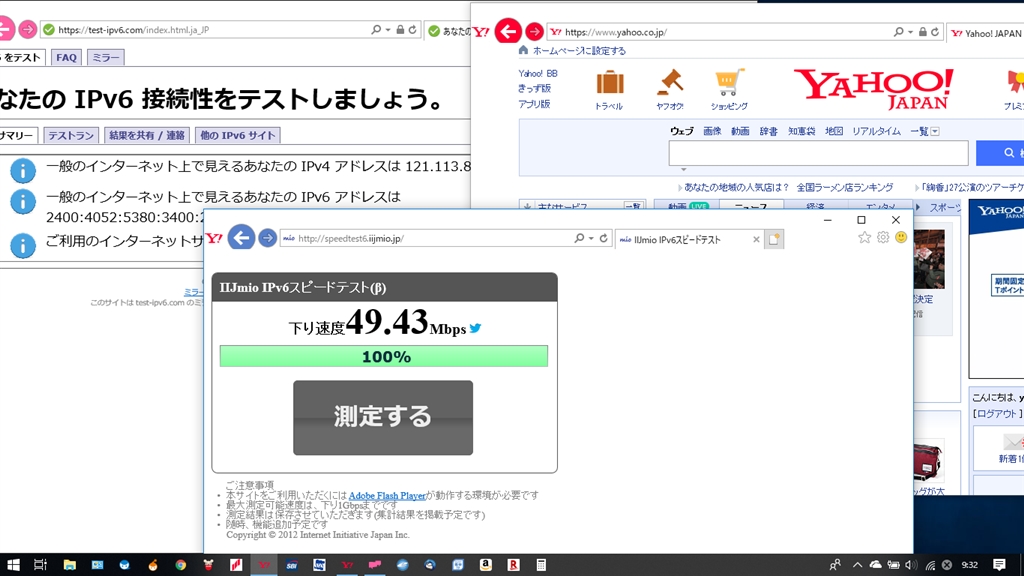1024x576 pixels.
Task: Open the テストラン tab on test-ipv6
Action: pyautogui.click(x=71, y=135)
